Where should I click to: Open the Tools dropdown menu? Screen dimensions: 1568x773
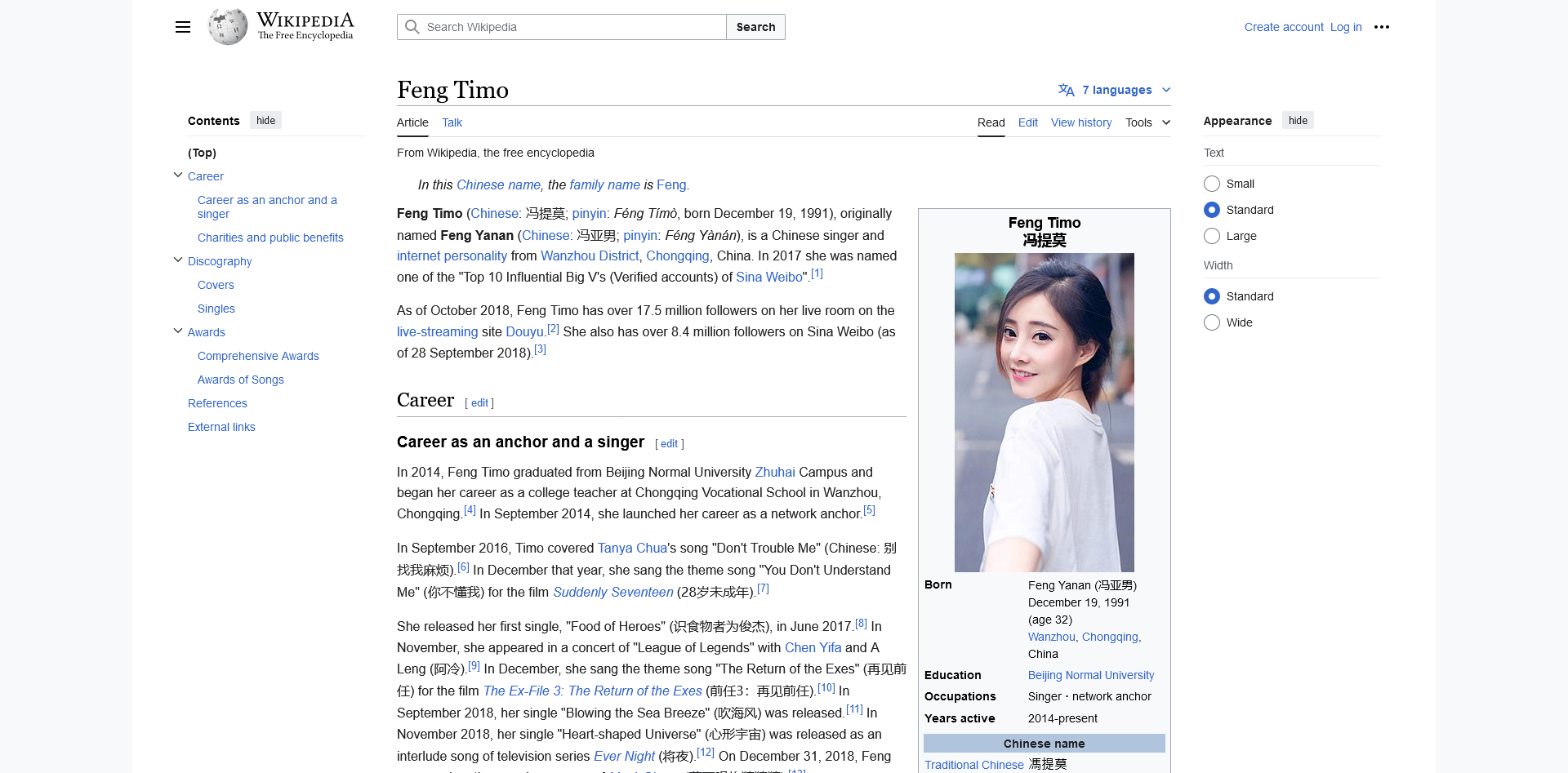tap(1147, 122)
